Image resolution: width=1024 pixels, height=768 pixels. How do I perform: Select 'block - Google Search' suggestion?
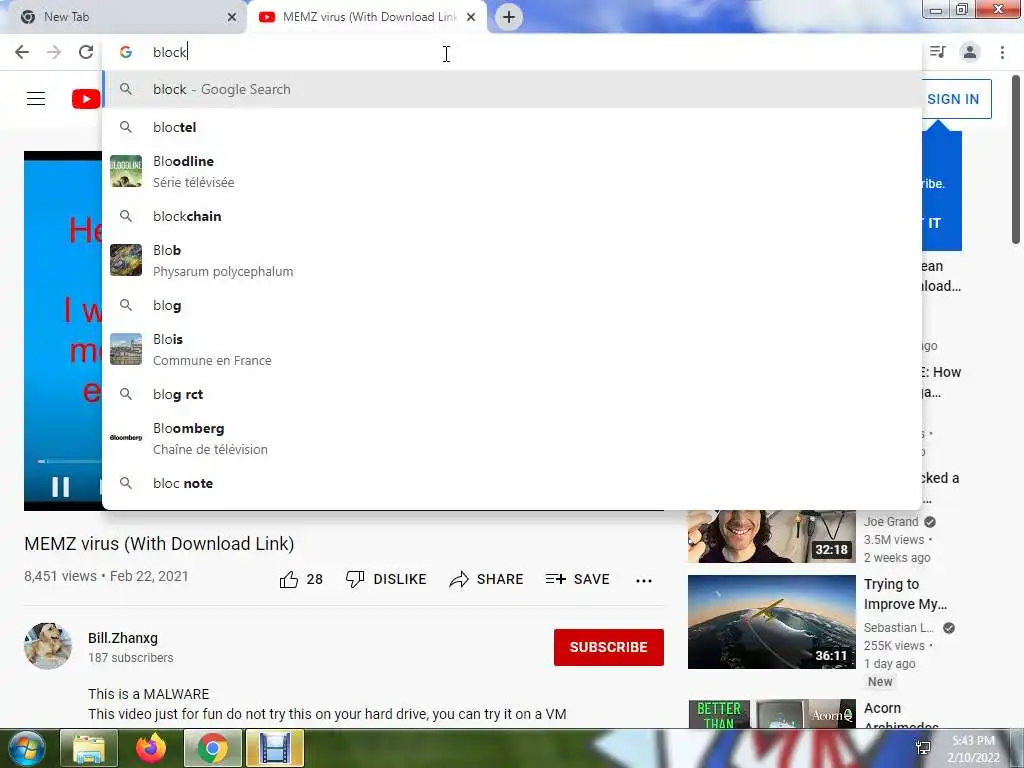point(512,89)
